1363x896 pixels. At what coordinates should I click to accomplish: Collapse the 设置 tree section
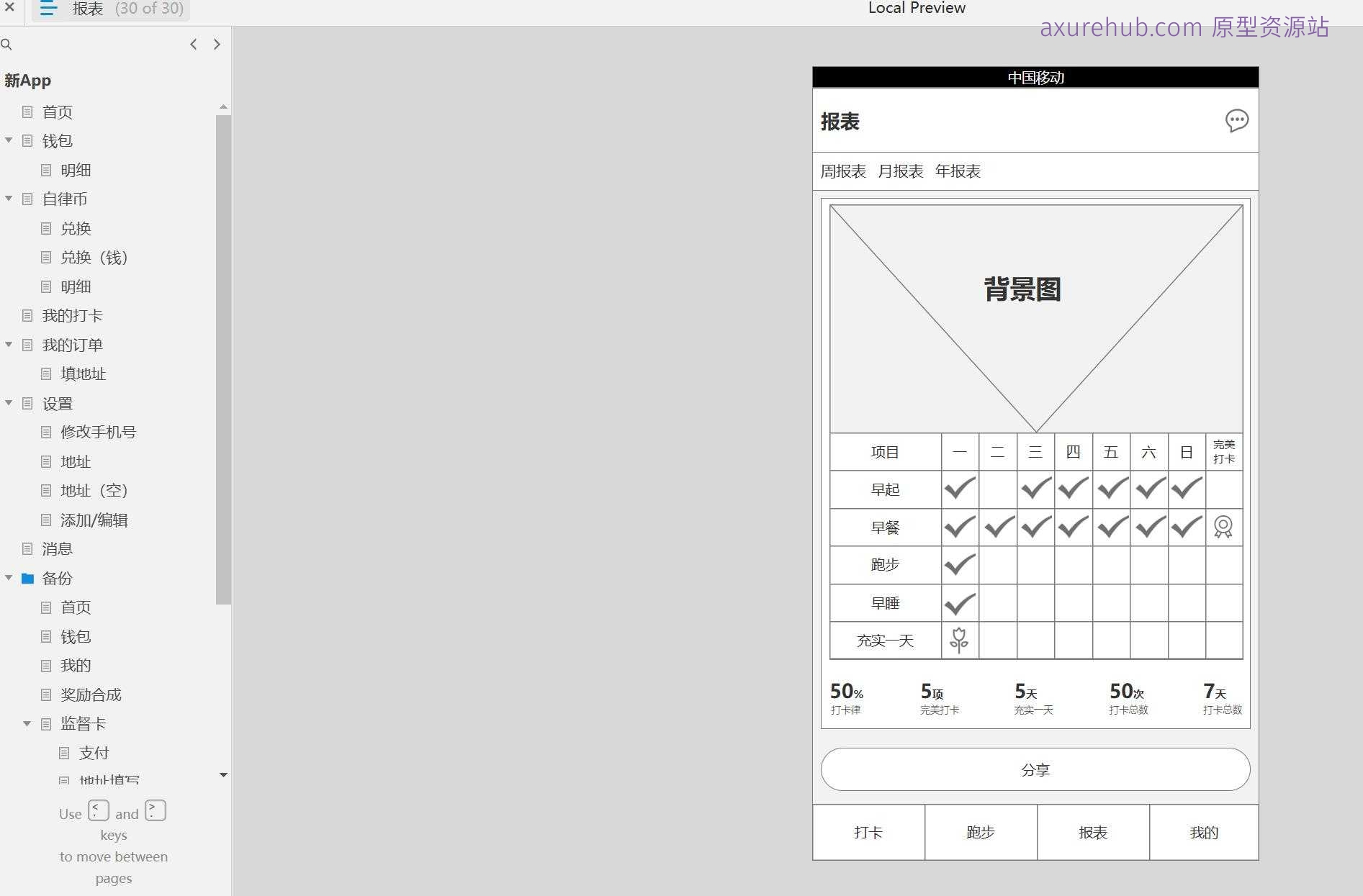point(9,403)
